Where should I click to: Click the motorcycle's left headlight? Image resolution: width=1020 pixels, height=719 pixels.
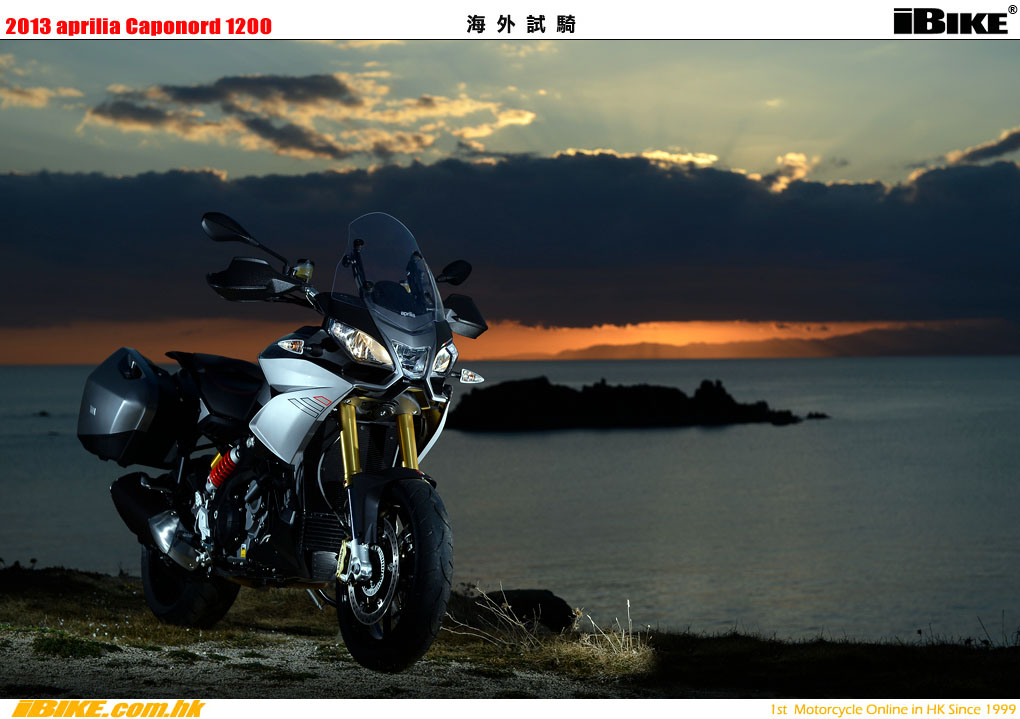(x=360, y=345)
